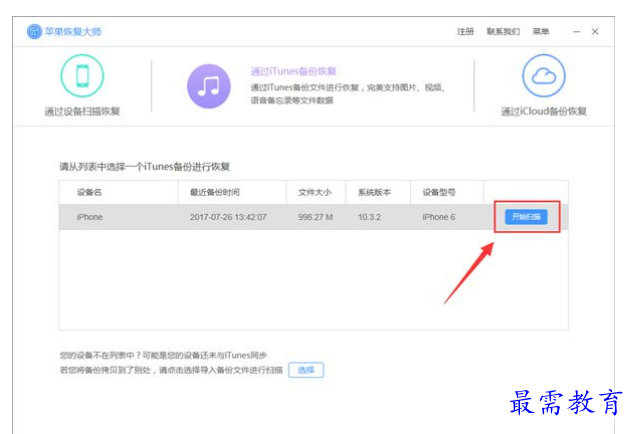The image size is (631, 434).
Task: Click file size value 998.27 M
Action: tap(316, 217)
